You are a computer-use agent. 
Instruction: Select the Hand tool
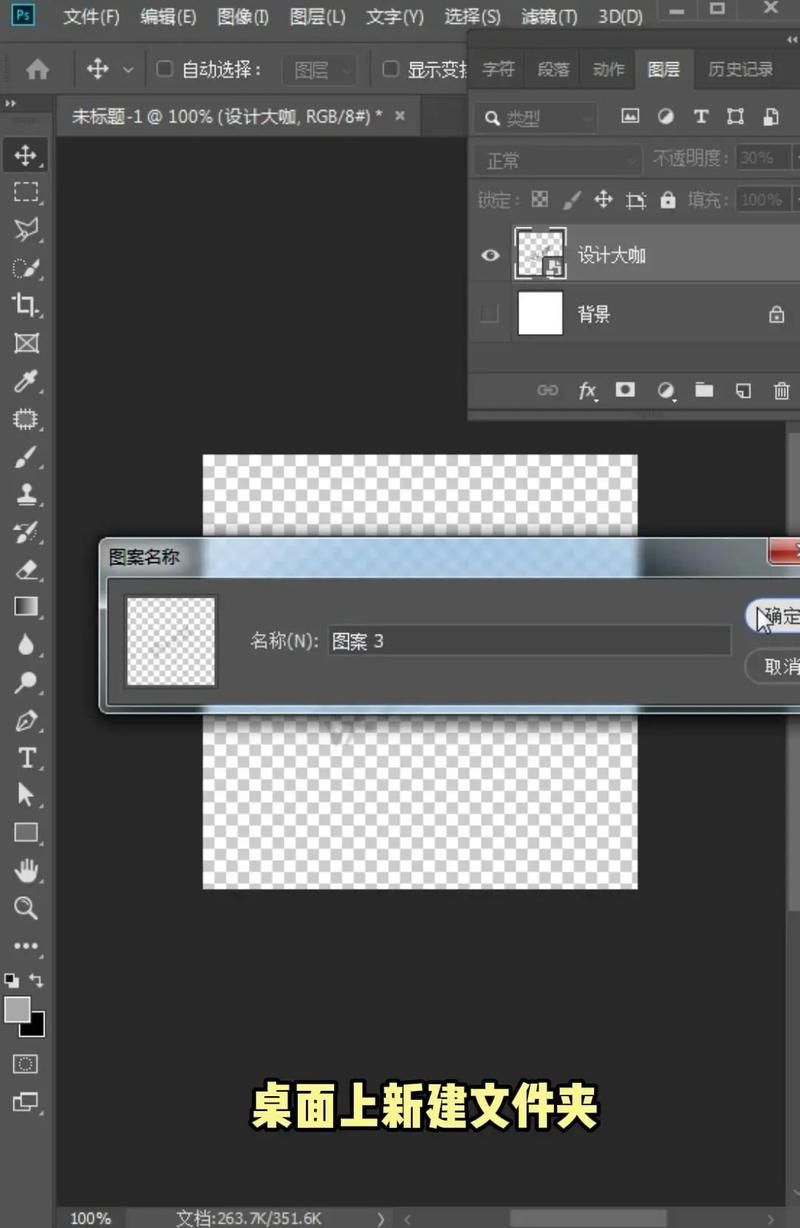[26, 870]
